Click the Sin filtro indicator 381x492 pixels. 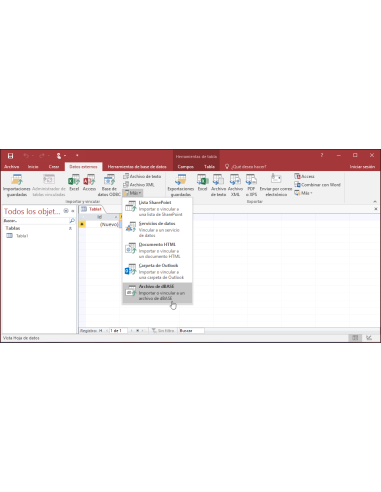[x=163, y=331]
